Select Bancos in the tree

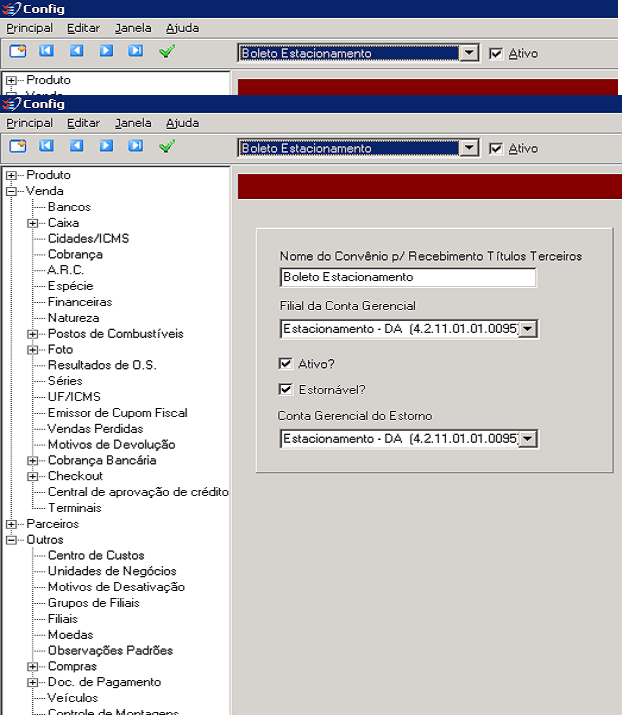coord(69,207)
